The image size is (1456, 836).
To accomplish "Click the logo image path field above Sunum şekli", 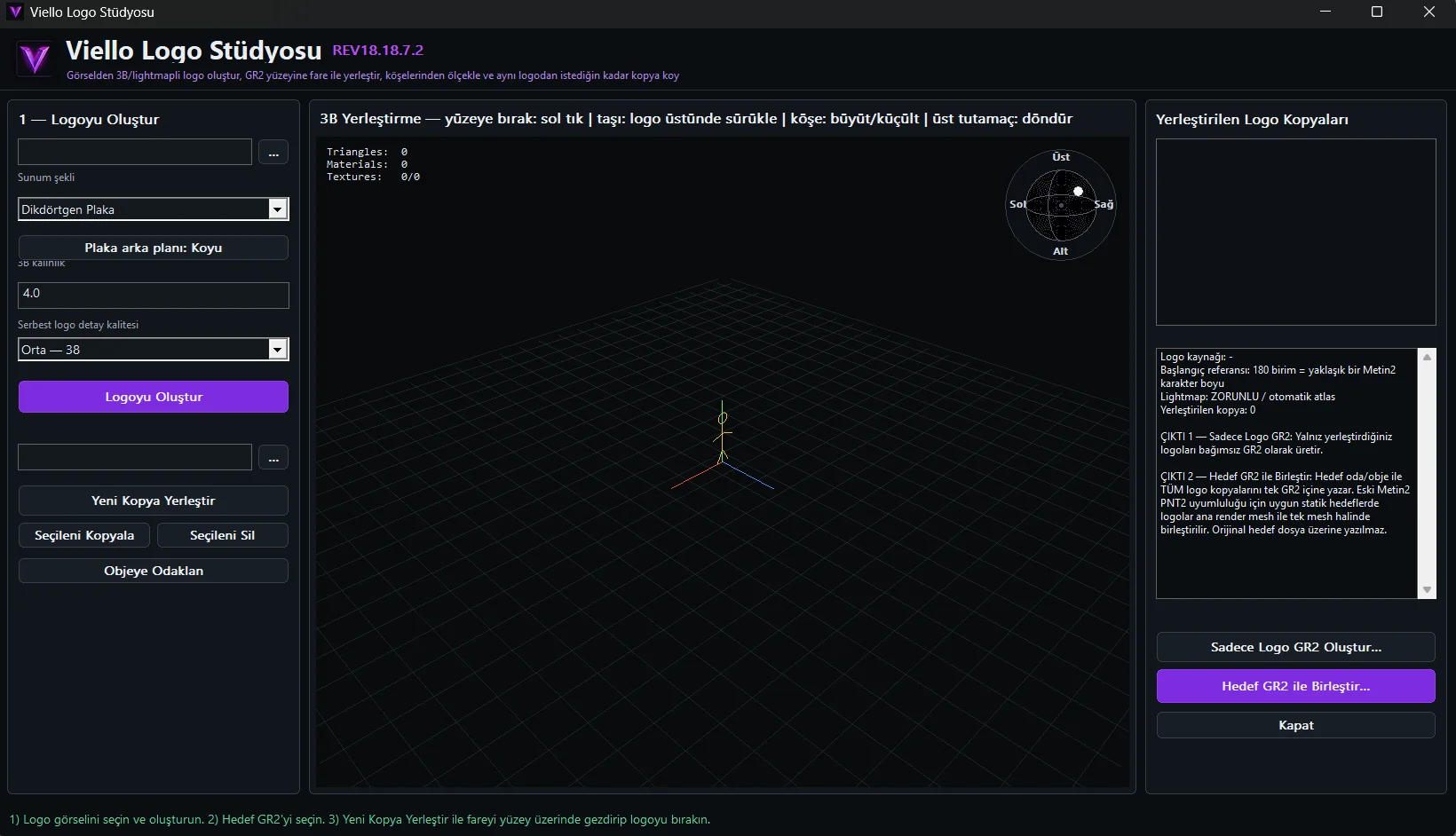I will coord(135,152).
